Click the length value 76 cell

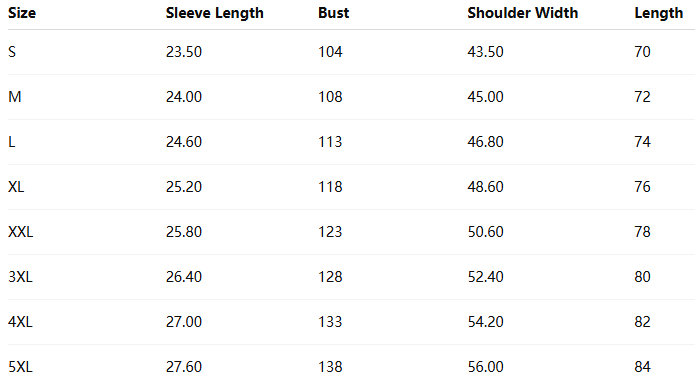pos(642,187)
